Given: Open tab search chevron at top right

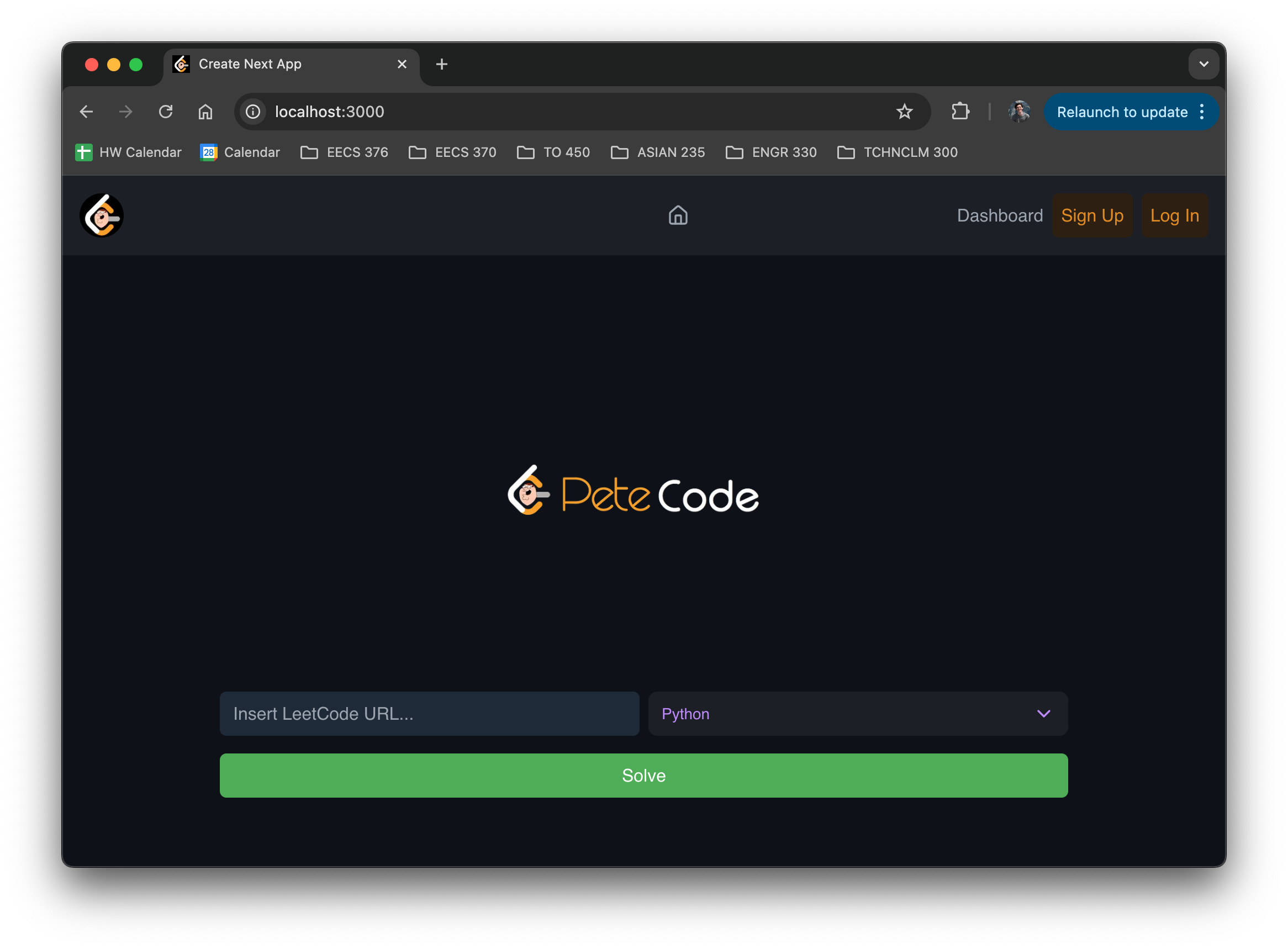Looking at the screenshot, I should point(1203,64).
